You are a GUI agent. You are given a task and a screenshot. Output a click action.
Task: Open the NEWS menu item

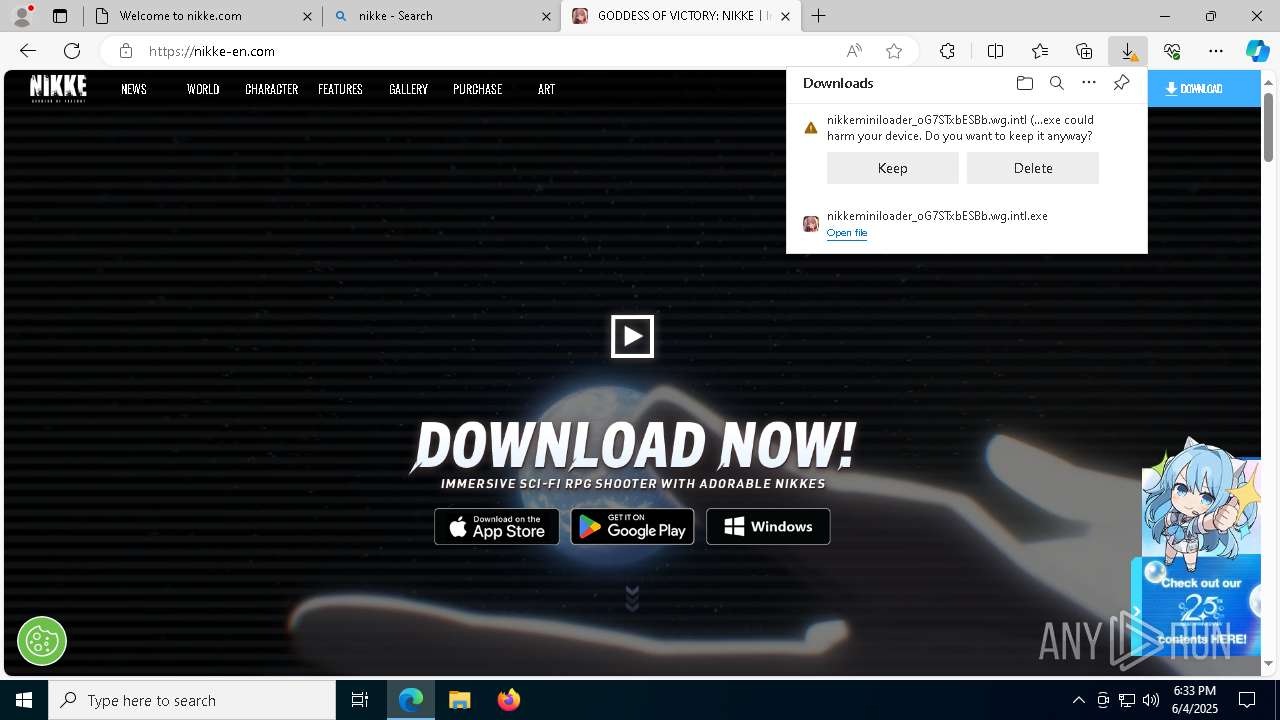point(134,89)
